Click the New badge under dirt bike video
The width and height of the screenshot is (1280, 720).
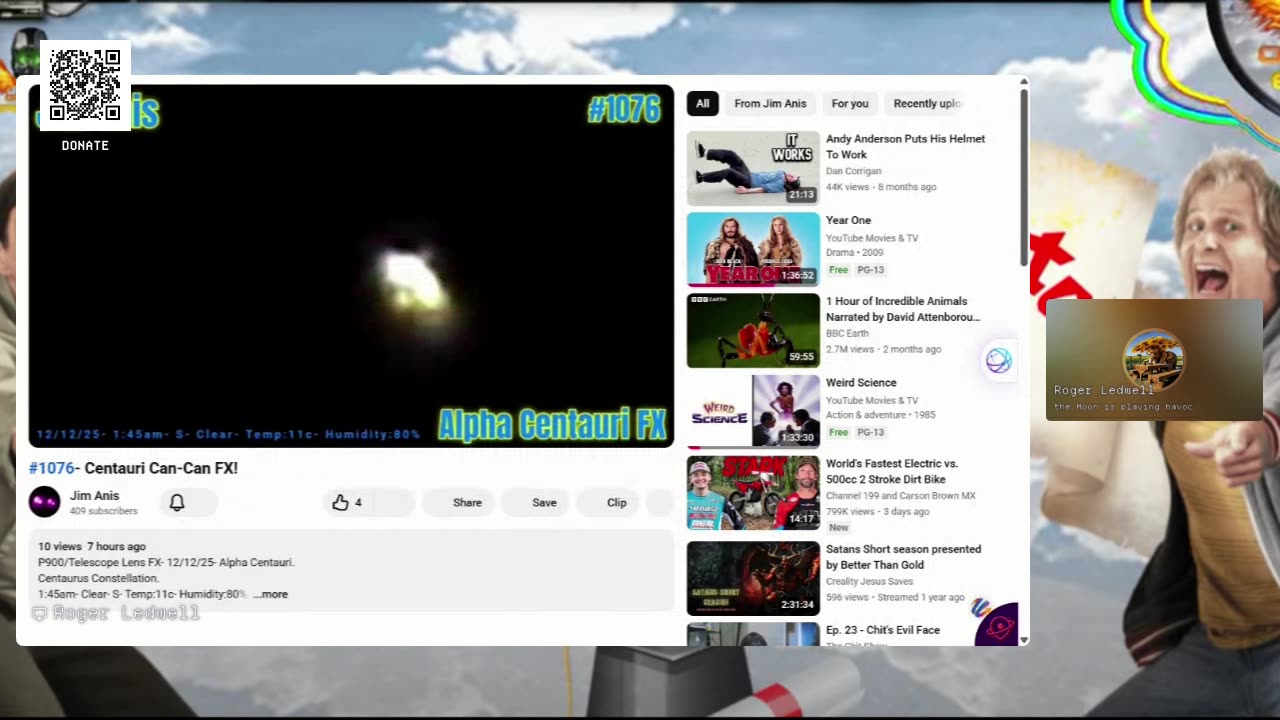tap(838, 527)
